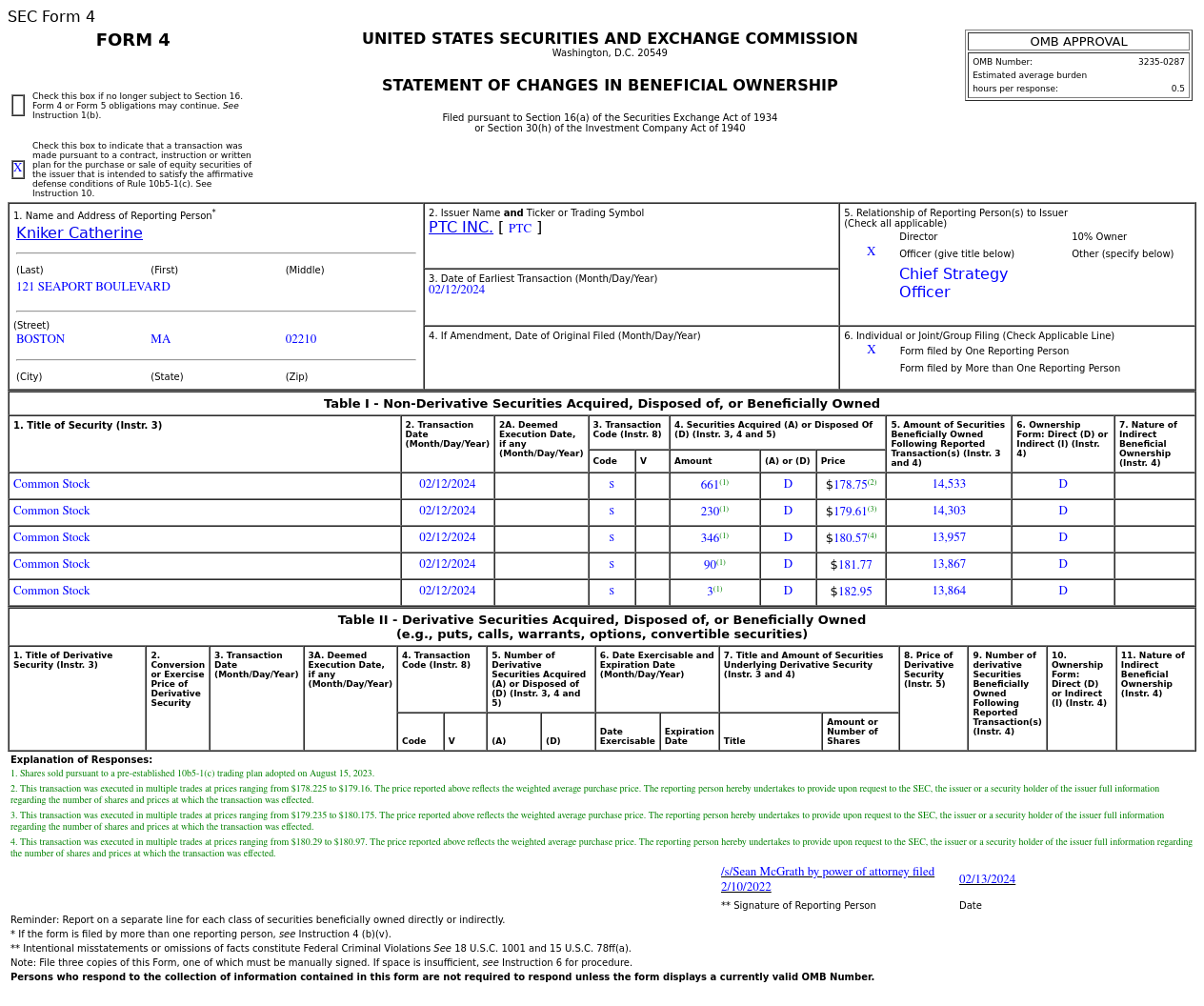
Task: Click the Director relationship label
Action: tap(918, 237)
